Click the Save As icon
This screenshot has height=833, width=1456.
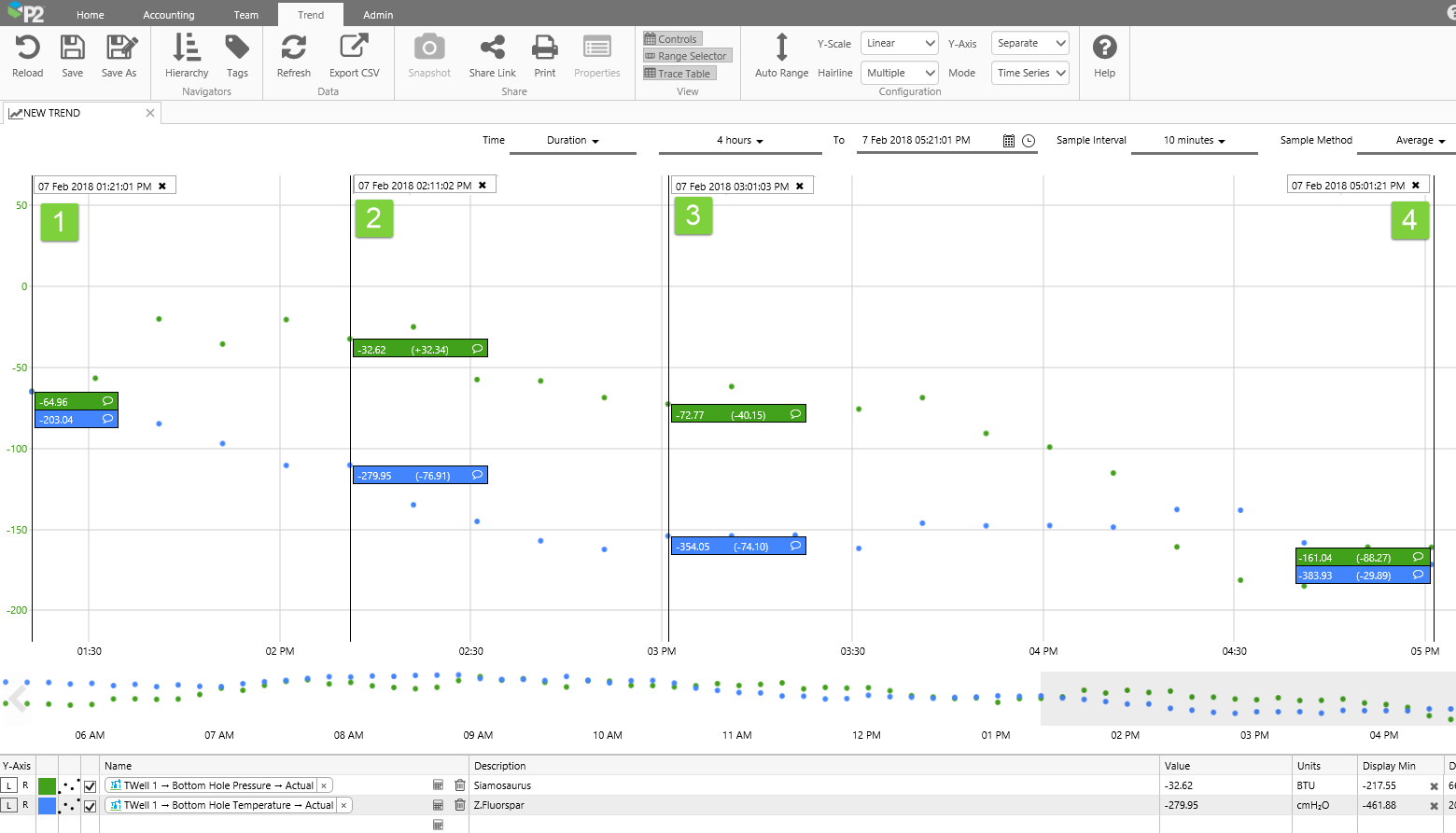120,48
